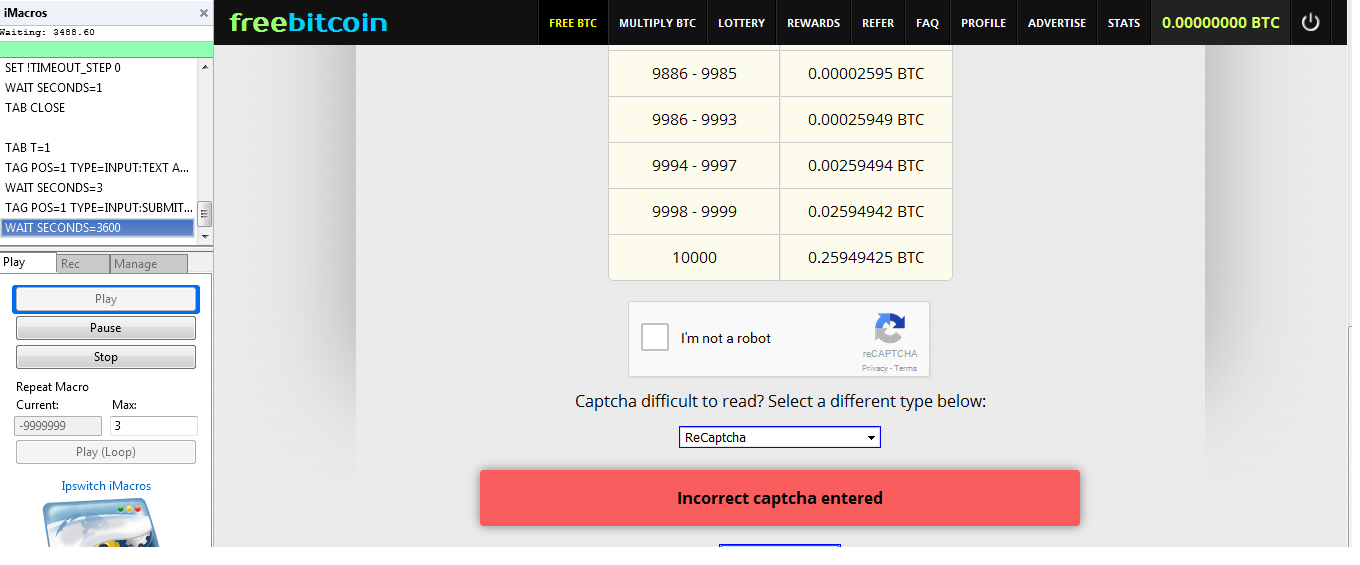Click the Max repeat input field
1360x565 pixels.
154,426
